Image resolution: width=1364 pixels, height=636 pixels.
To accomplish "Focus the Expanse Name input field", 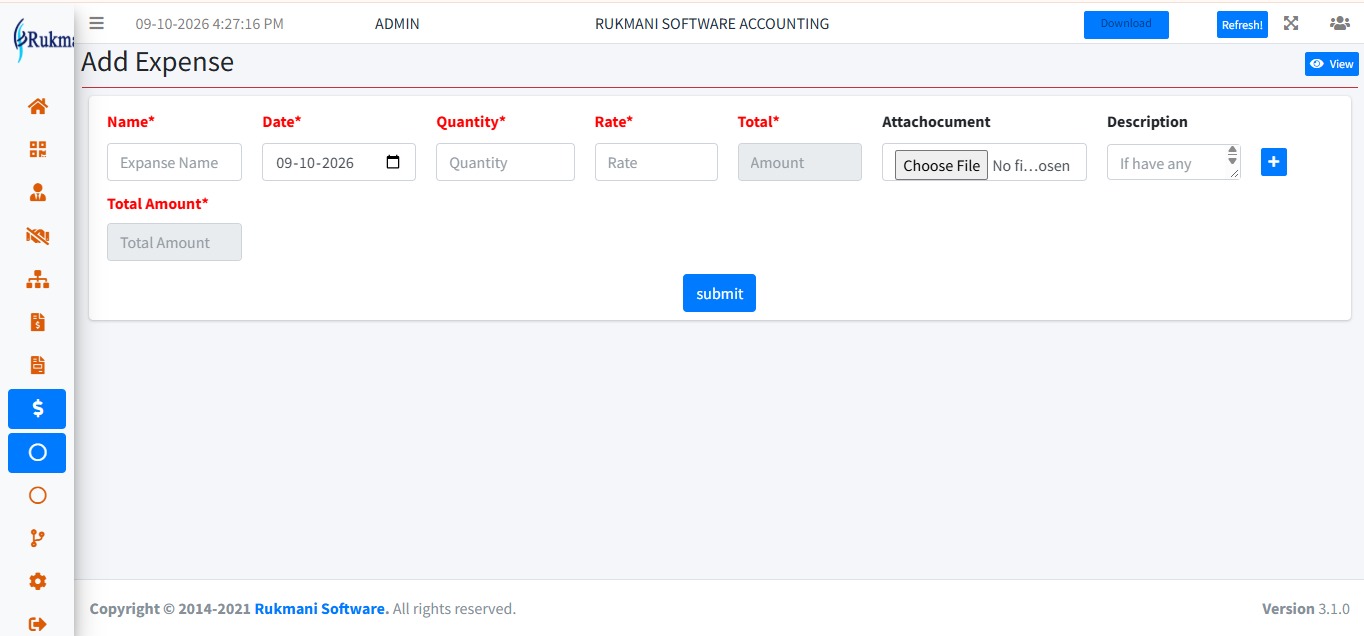I will 174,162.
